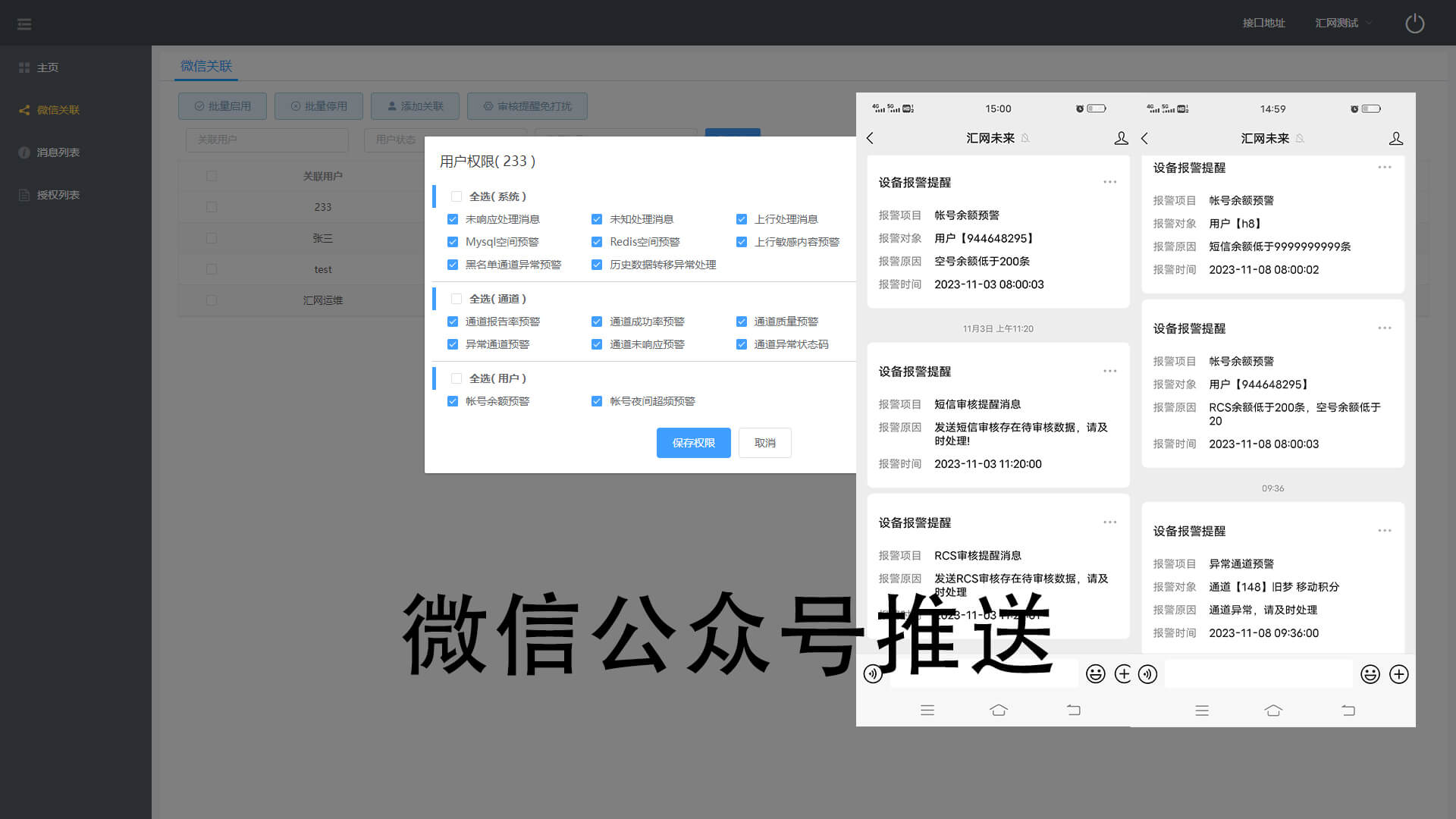Uncheck 未响应处理消息 permission
The image size is (1456, 819).
coord(453,219)
